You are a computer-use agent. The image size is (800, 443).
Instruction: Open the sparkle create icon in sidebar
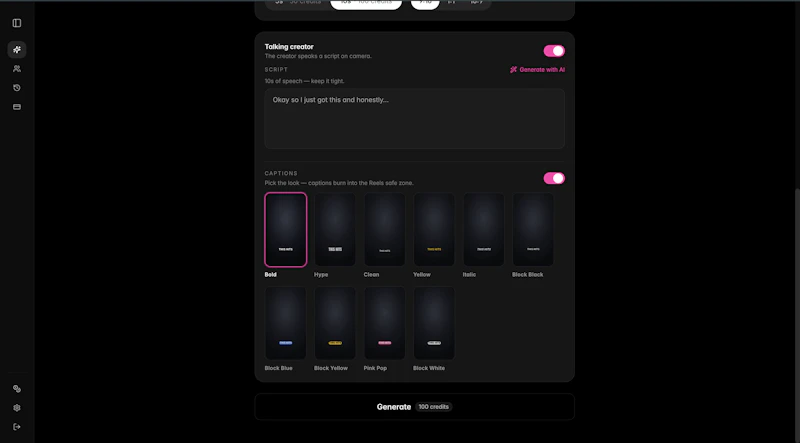(17, 50)
